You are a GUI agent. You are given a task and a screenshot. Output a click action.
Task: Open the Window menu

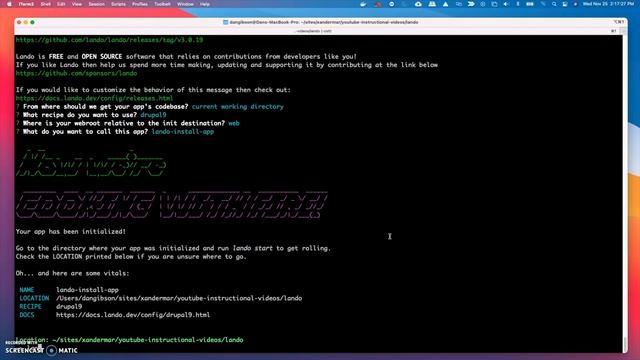pyautogui.click(x=185, y=4)
